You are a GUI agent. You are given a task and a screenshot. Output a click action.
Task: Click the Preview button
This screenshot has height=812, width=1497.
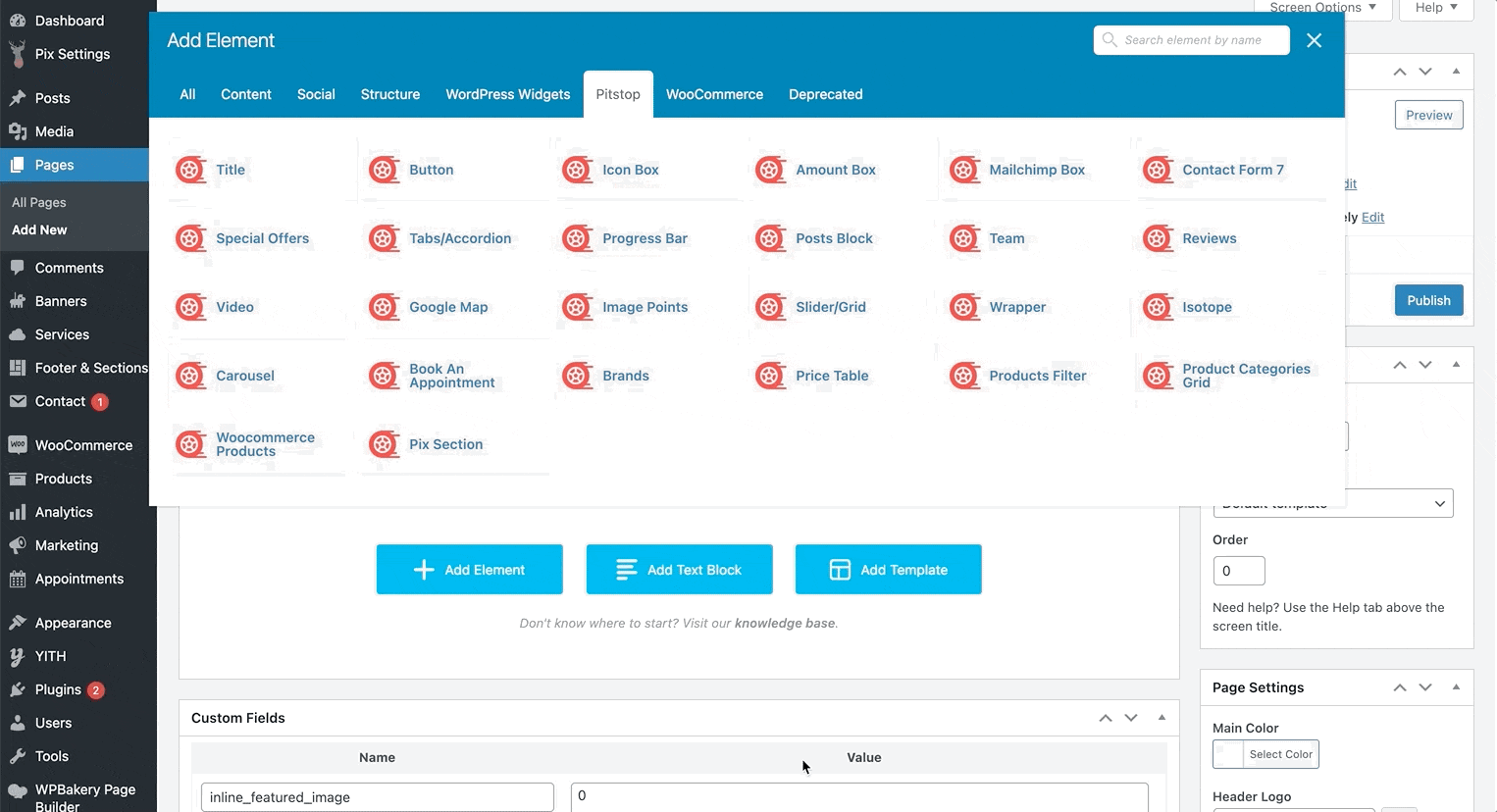tap(1429, 115)
